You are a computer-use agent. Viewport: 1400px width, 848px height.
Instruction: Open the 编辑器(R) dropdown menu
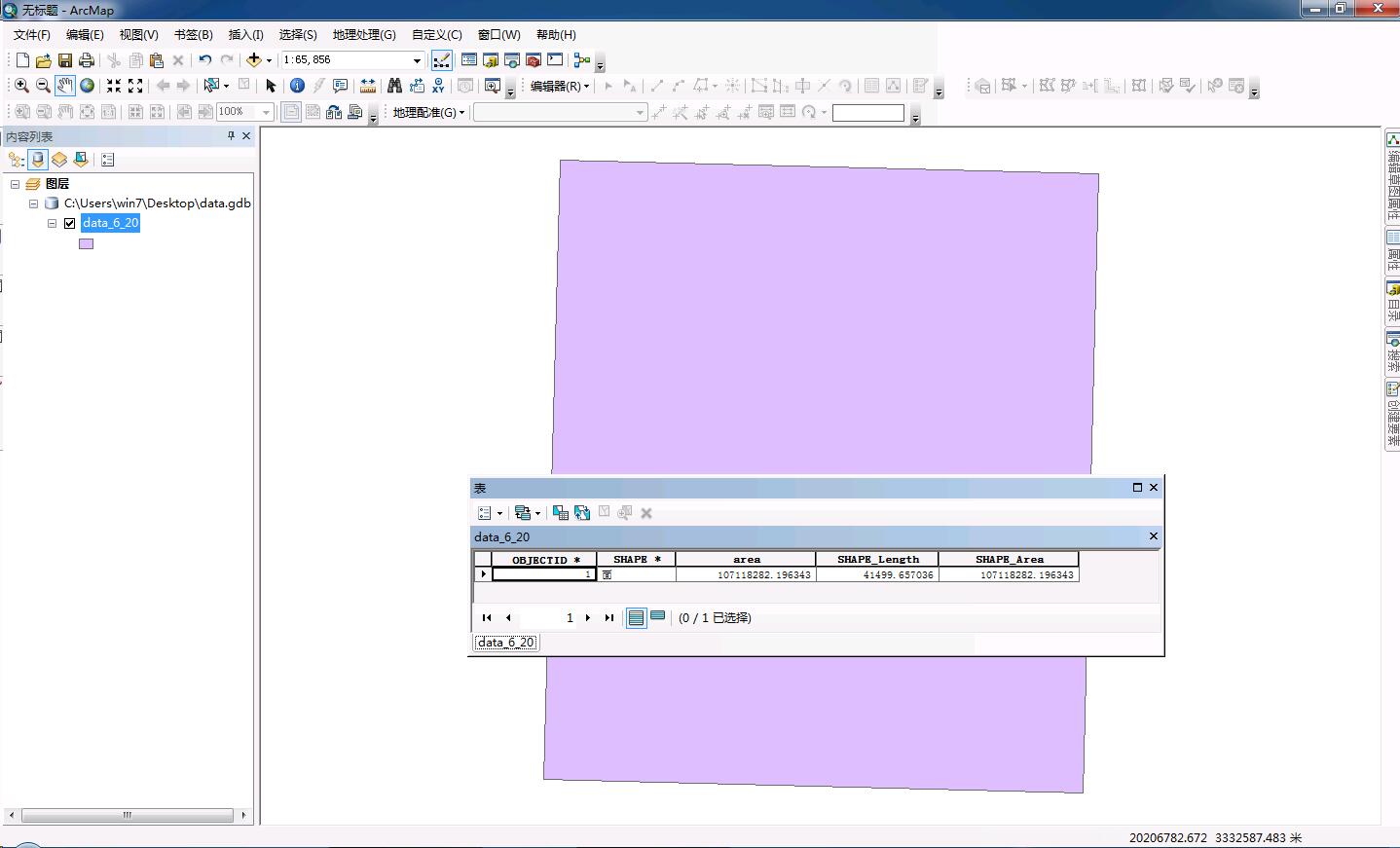click(560, 86)
